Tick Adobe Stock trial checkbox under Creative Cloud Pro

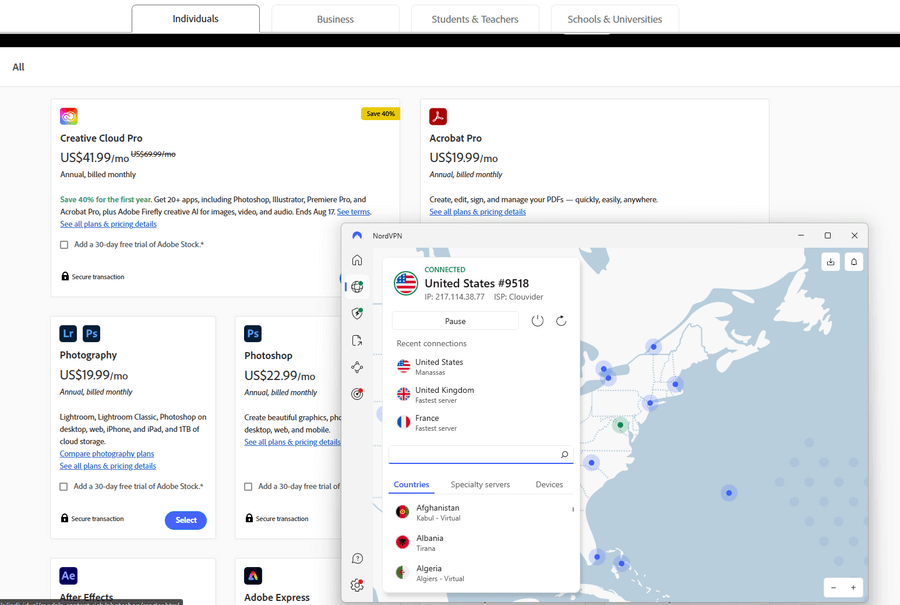64,245
